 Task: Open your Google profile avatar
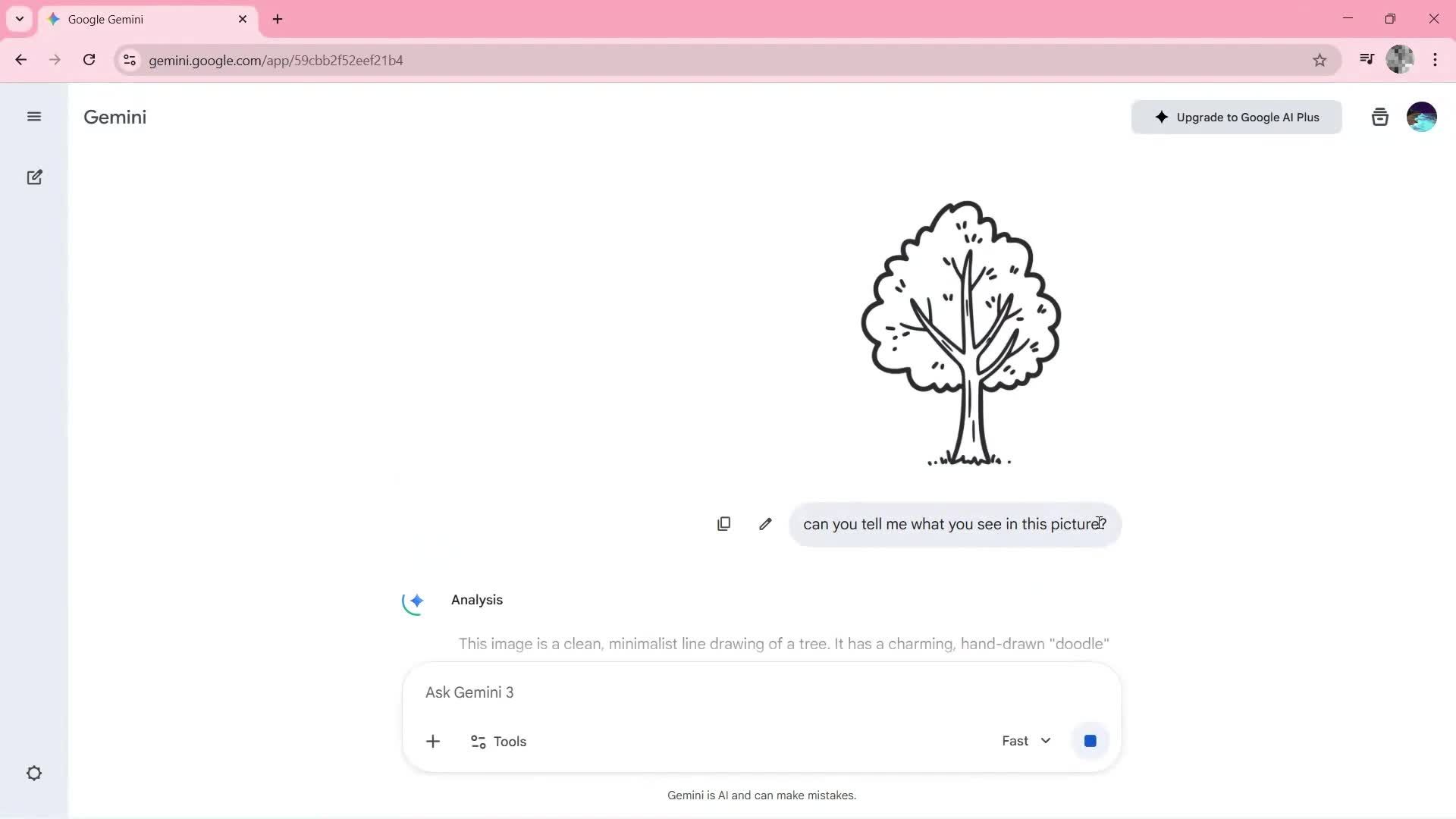[1422, 116]
